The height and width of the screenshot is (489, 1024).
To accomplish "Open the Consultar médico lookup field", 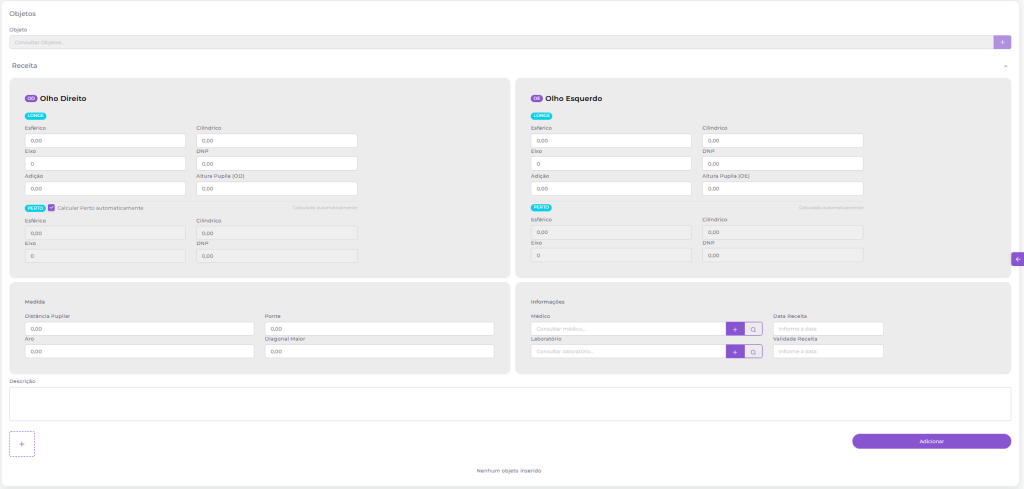I will point(627,328).
